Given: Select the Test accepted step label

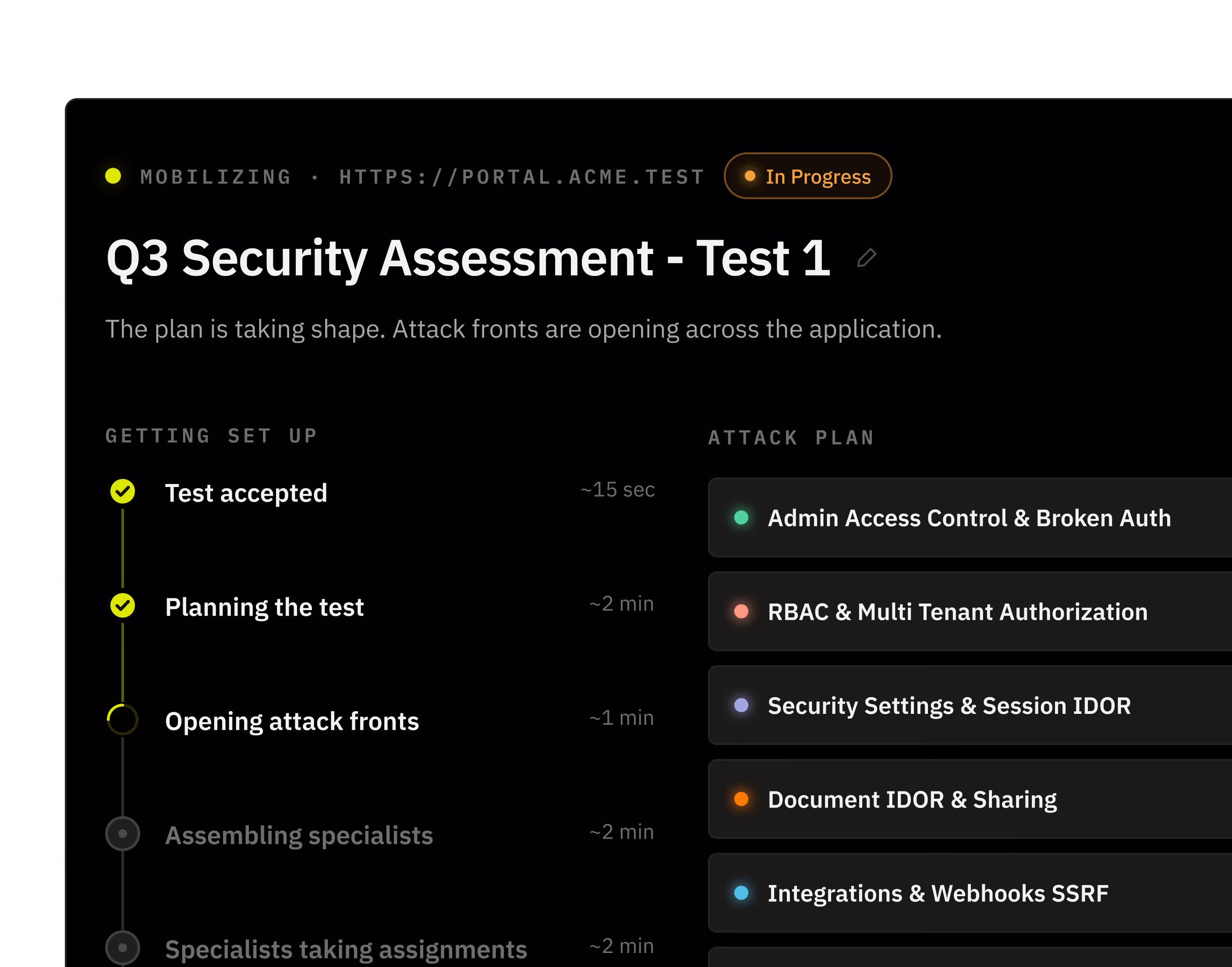Looking at the screenshot, I should (246, 493).
